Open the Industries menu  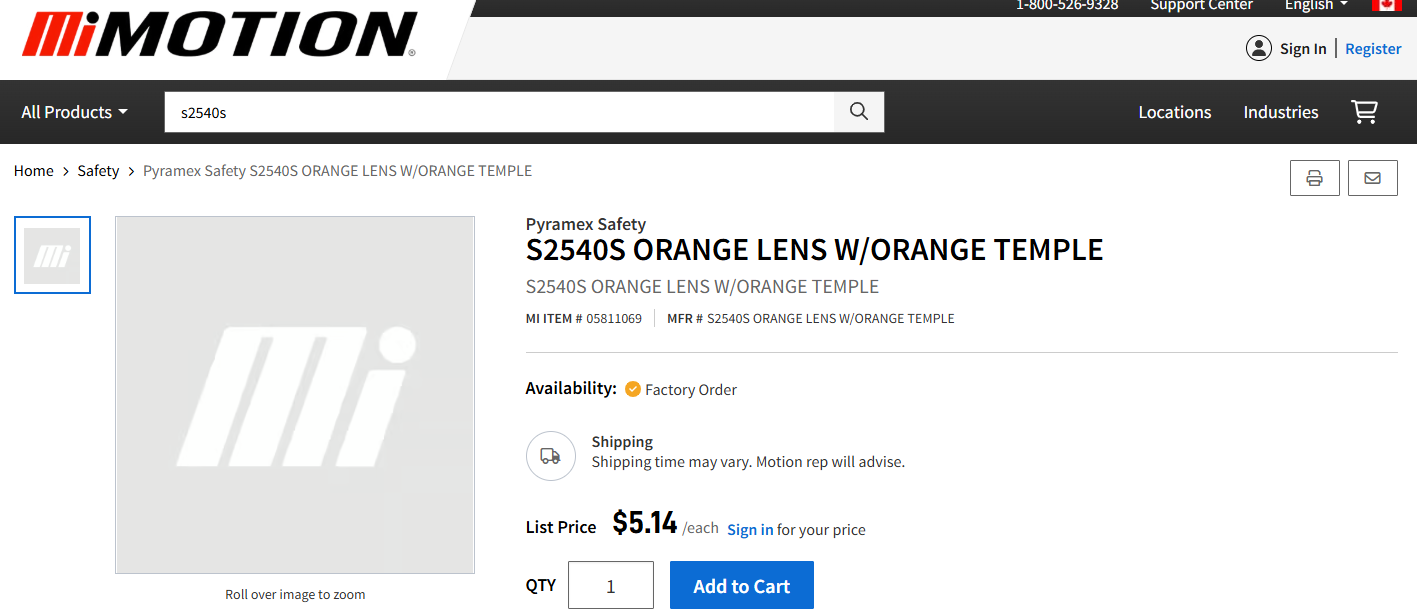pyautogui.click(x=1280, y=112)
